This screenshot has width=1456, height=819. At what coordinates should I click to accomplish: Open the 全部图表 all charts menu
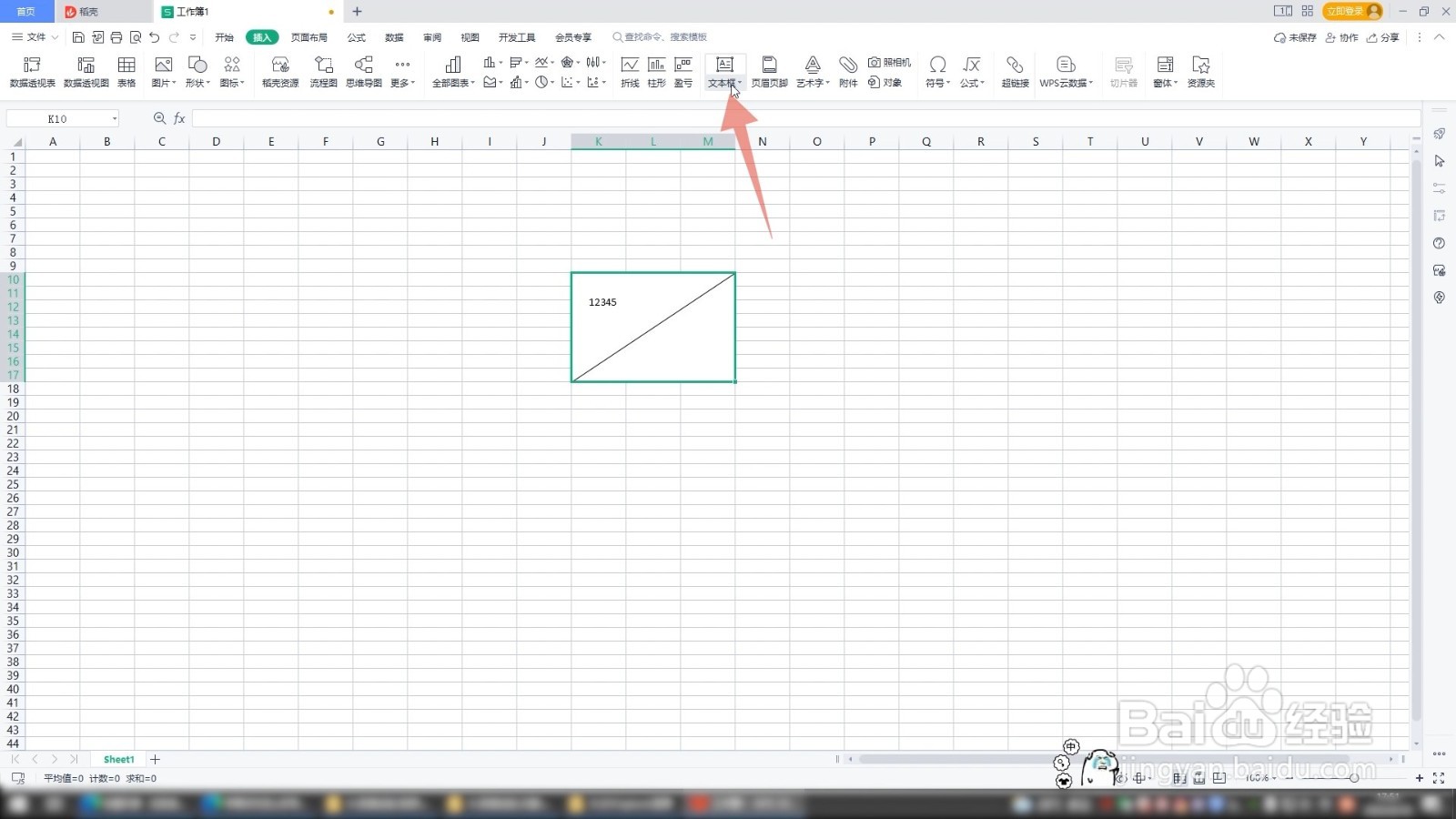tap(453, 72)
